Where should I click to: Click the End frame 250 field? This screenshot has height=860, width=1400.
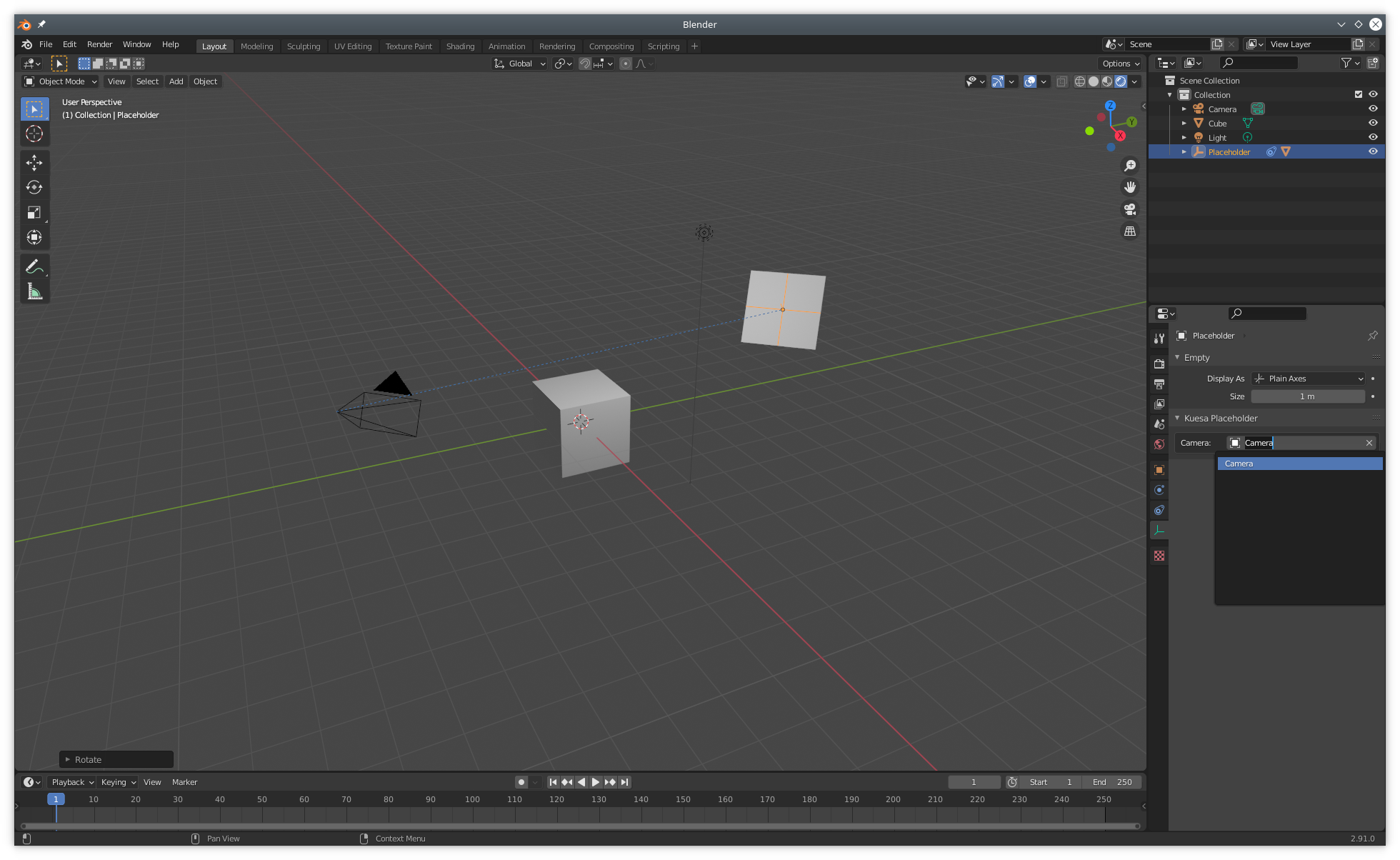tap(1112, 782)
